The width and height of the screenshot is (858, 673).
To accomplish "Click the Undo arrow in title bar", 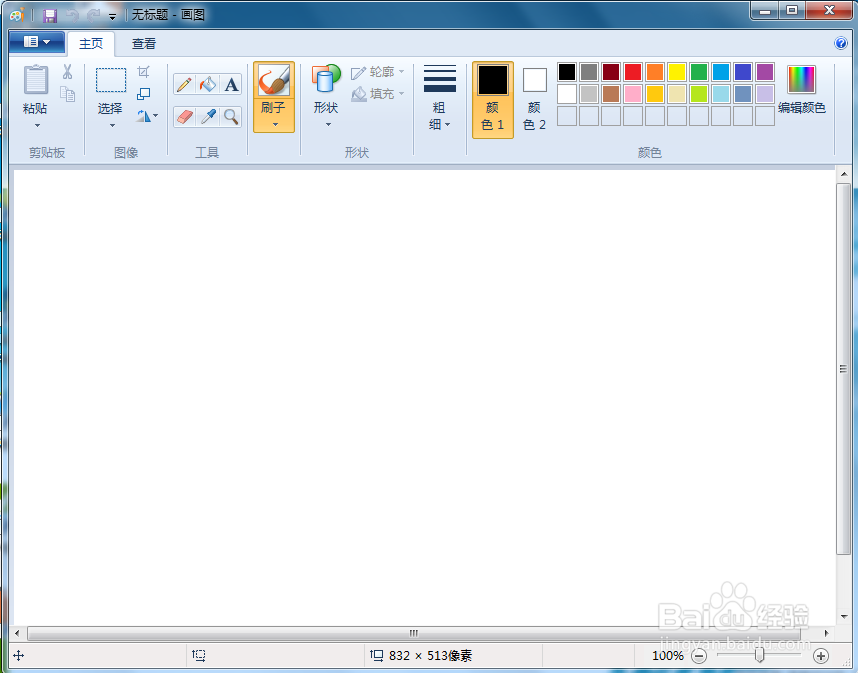I will (x=72, y=15).
